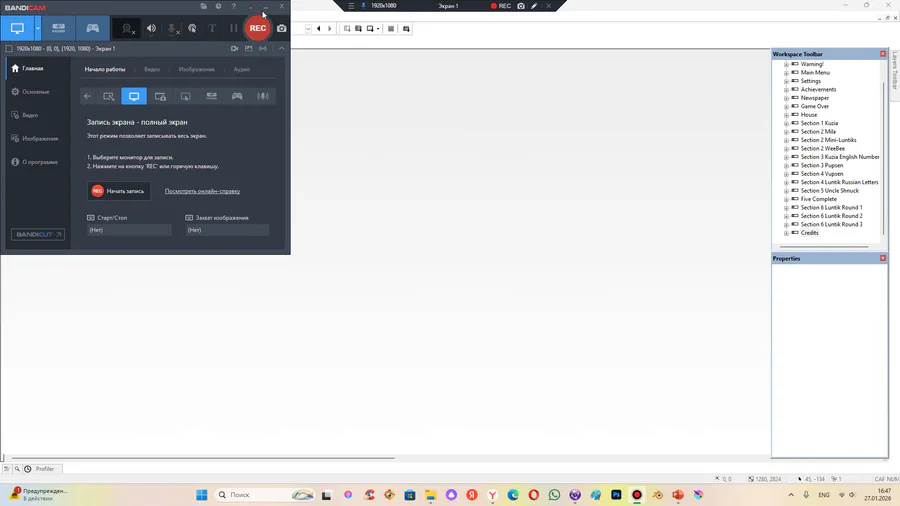Collapse Bandicam panel with chevron up
Screen dimensions: 900x506
pos(282,49)
